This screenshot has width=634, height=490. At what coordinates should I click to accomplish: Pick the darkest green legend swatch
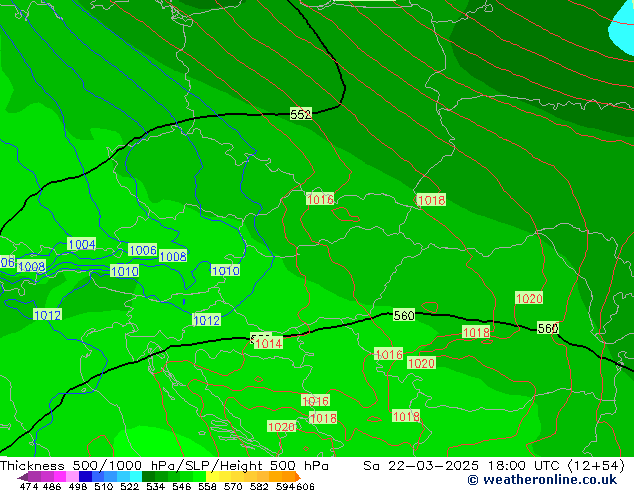[x=146, y=476]
